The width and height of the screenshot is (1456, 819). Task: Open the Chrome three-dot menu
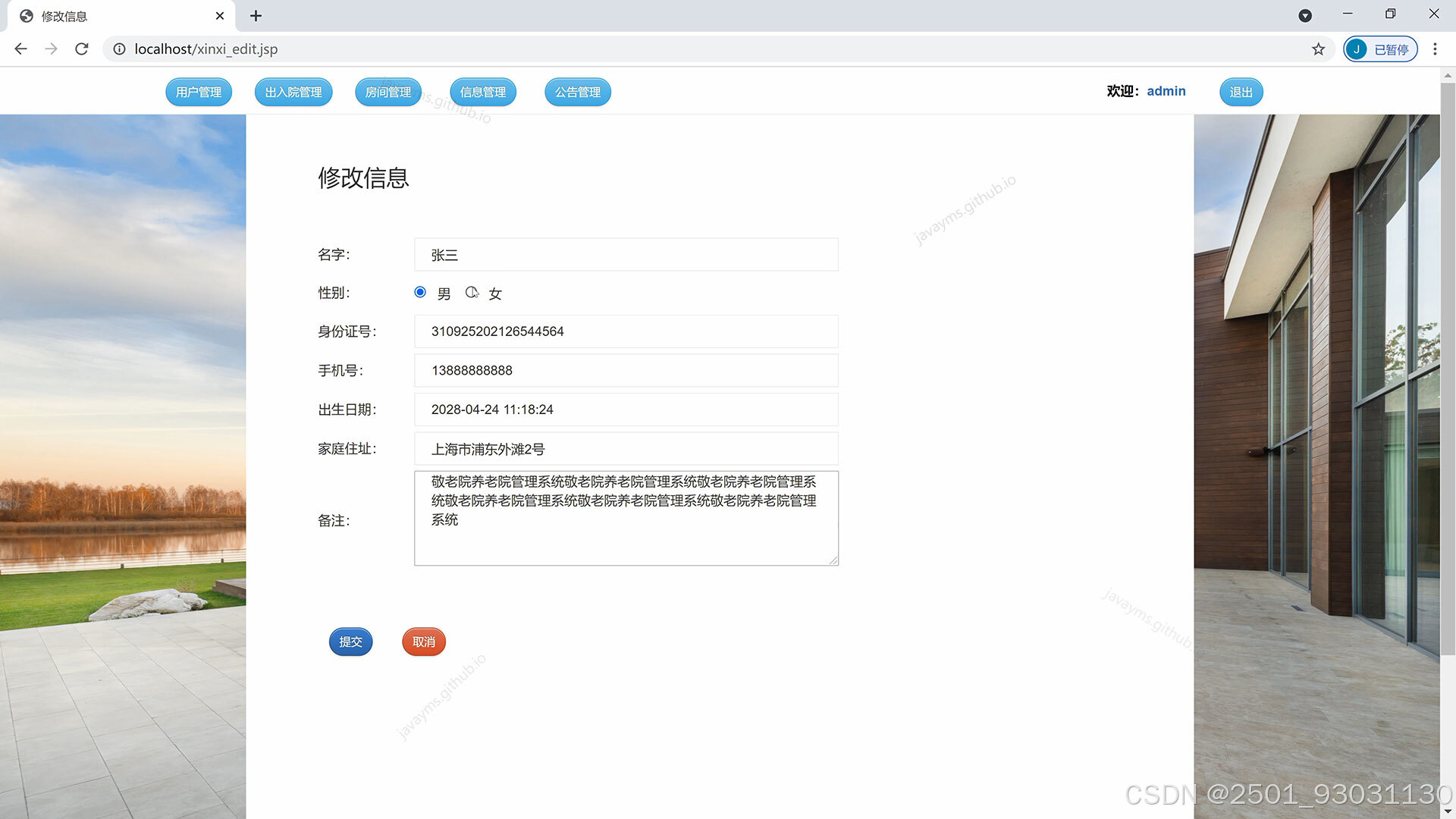[1435, 49]
